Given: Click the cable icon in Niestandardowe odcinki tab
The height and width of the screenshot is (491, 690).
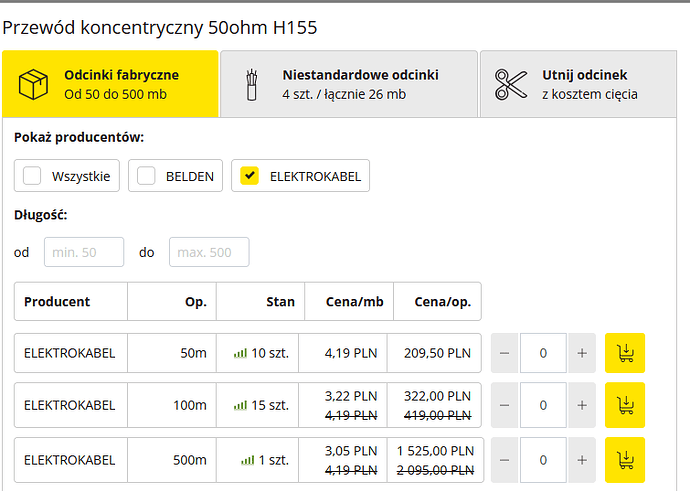Looking at the screenshot, I should coord(252,84).
